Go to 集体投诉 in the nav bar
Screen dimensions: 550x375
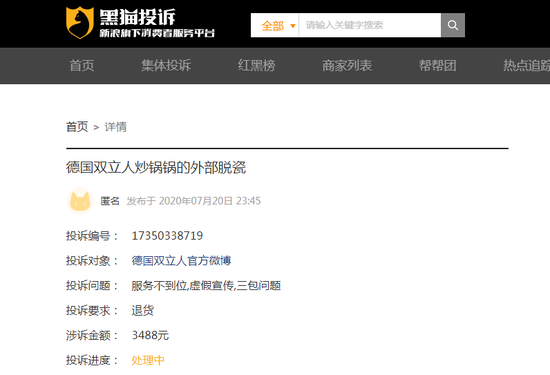point(166,66)
